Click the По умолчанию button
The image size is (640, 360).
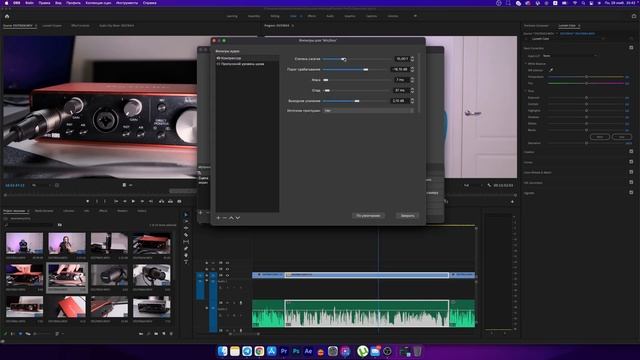[x=368, y=216]
